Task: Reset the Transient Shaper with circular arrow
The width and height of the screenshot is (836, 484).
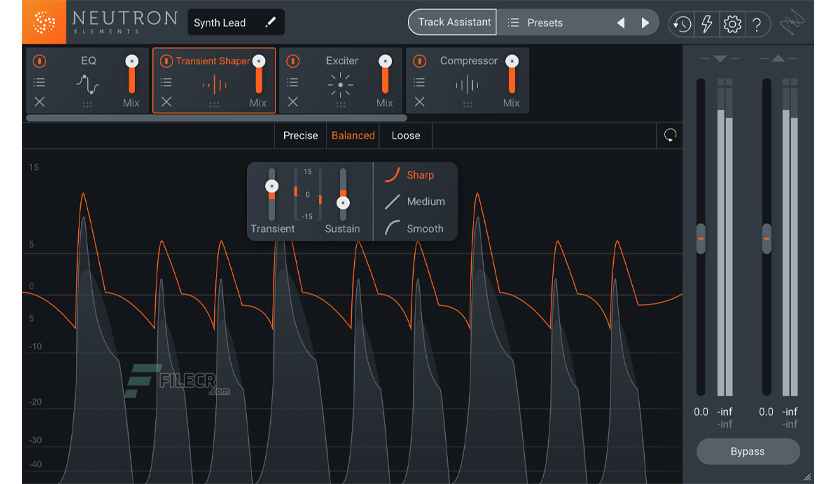Action: [670, 135]
